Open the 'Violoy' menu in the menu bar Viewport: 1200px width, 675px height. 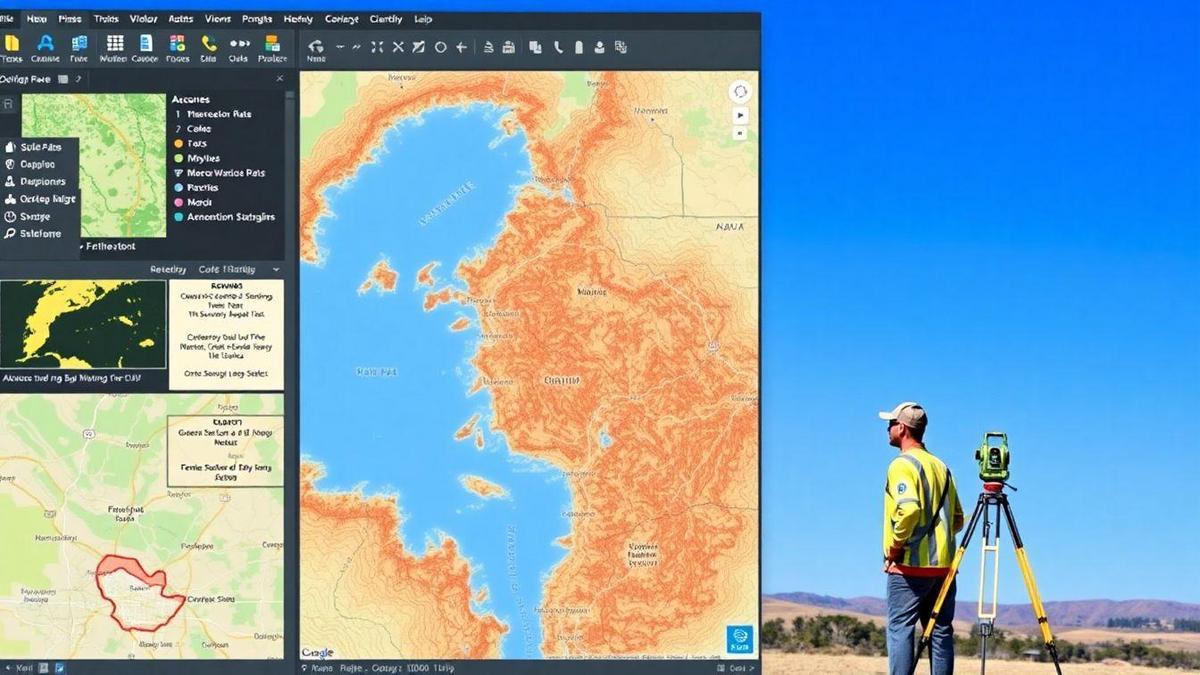[x=143, y=19]
